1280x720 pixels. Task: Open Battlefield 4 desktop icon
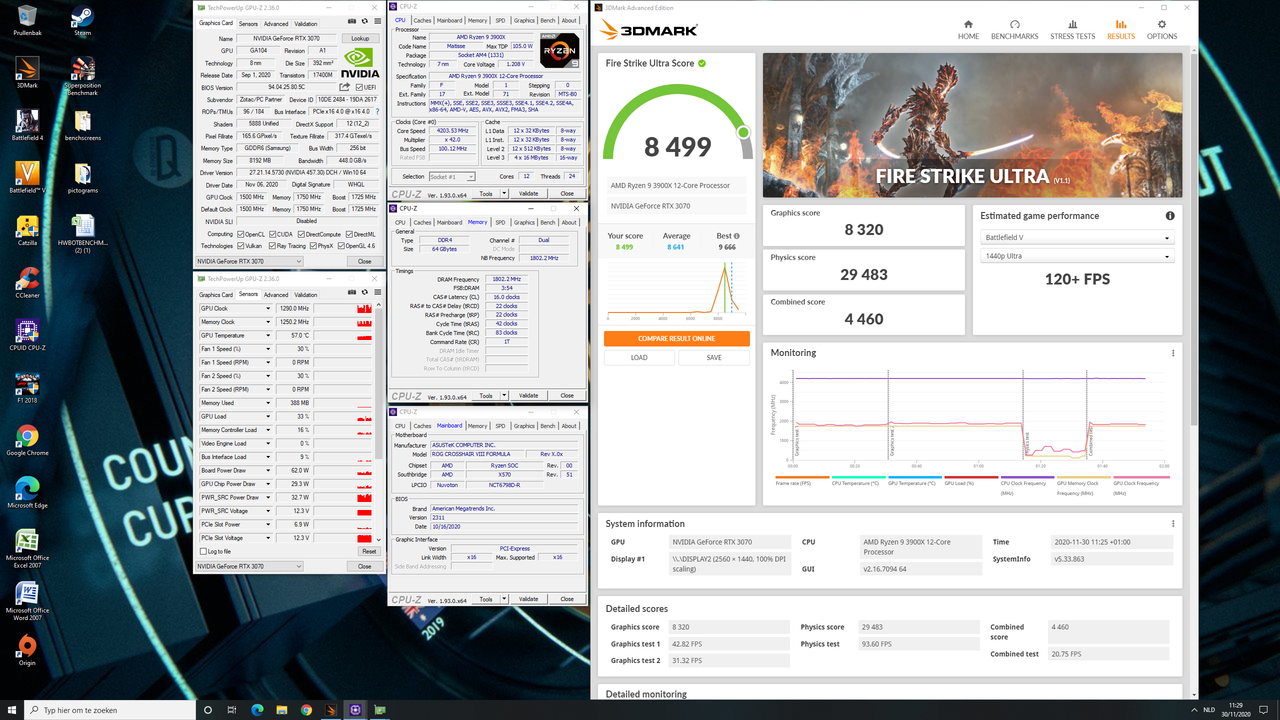(x=27, y=126)
